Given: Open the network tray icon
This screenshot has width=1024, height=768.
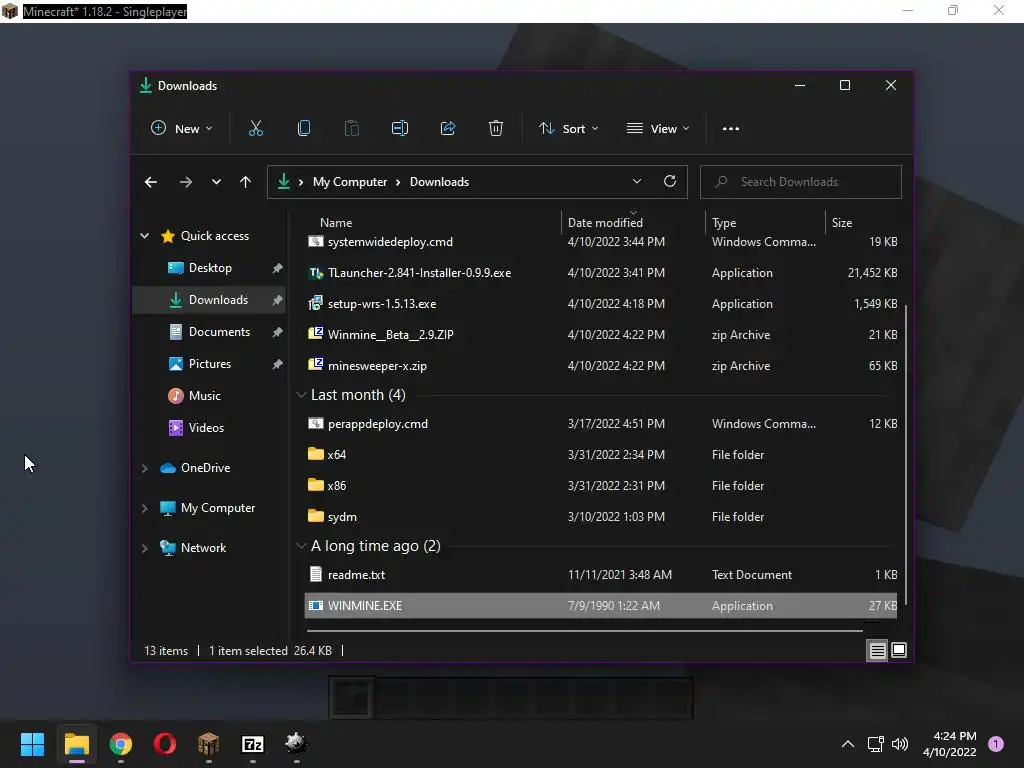Looking at the screenshot, I should point(875,744).
